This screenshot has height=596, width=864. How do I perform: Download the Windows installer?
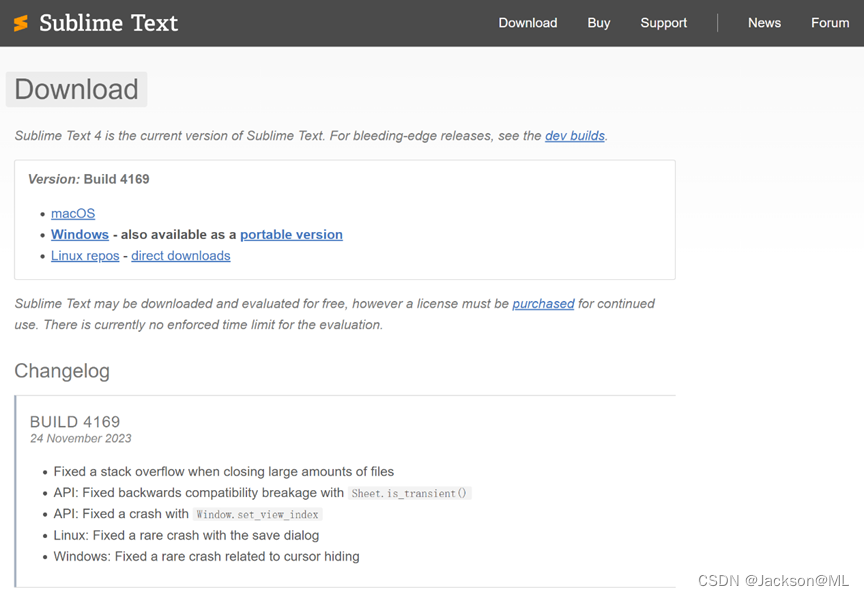[x=80, y=234]
